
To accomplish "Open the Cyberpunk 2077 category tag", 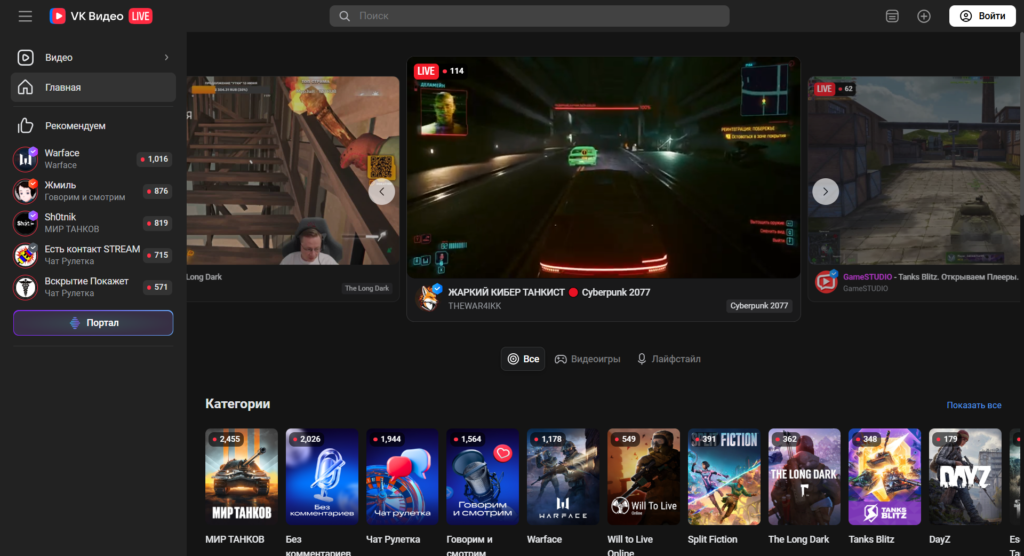I will coord(759,306).
